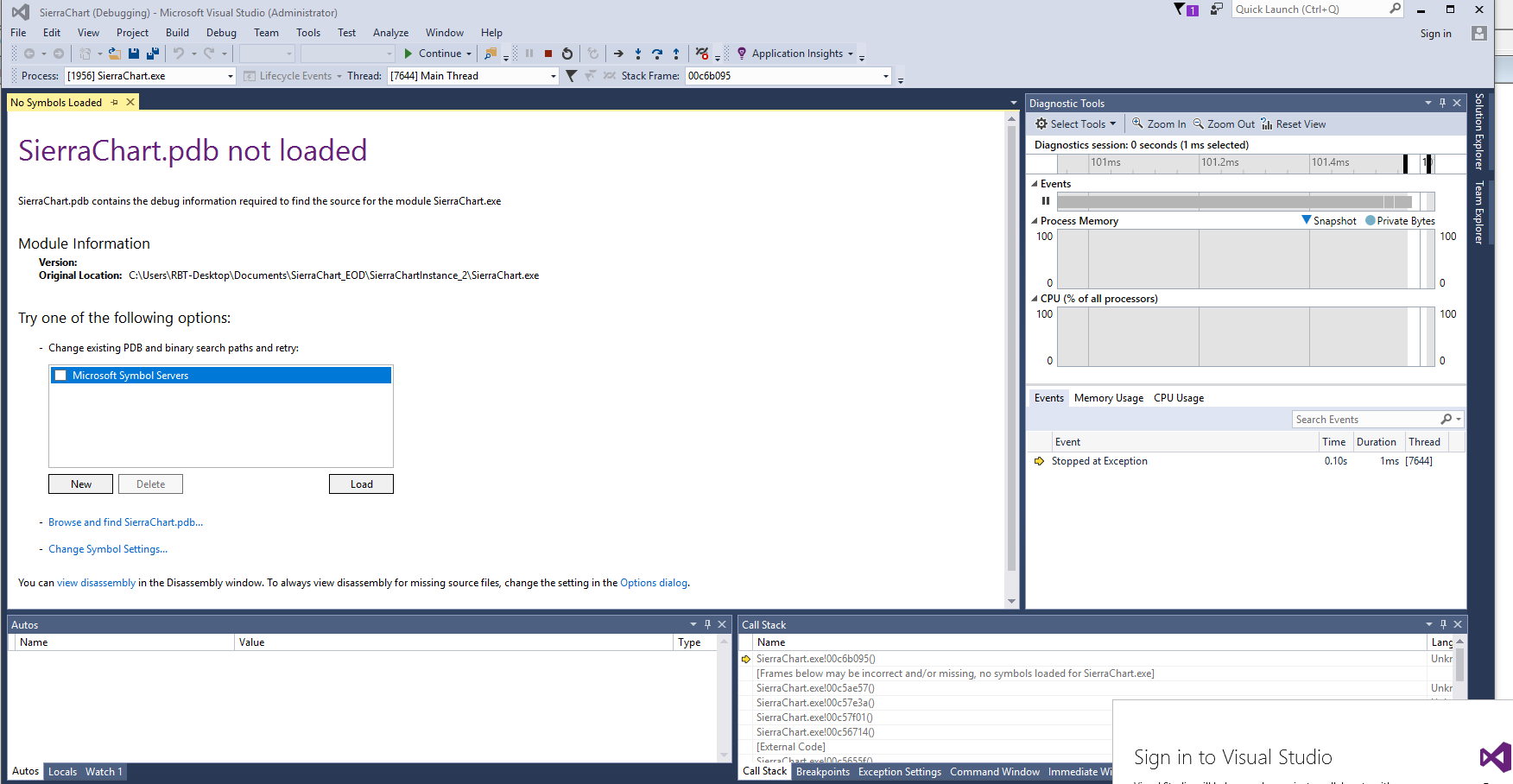
Task: Stop debugging with the red square
Action: click(548, 54)
